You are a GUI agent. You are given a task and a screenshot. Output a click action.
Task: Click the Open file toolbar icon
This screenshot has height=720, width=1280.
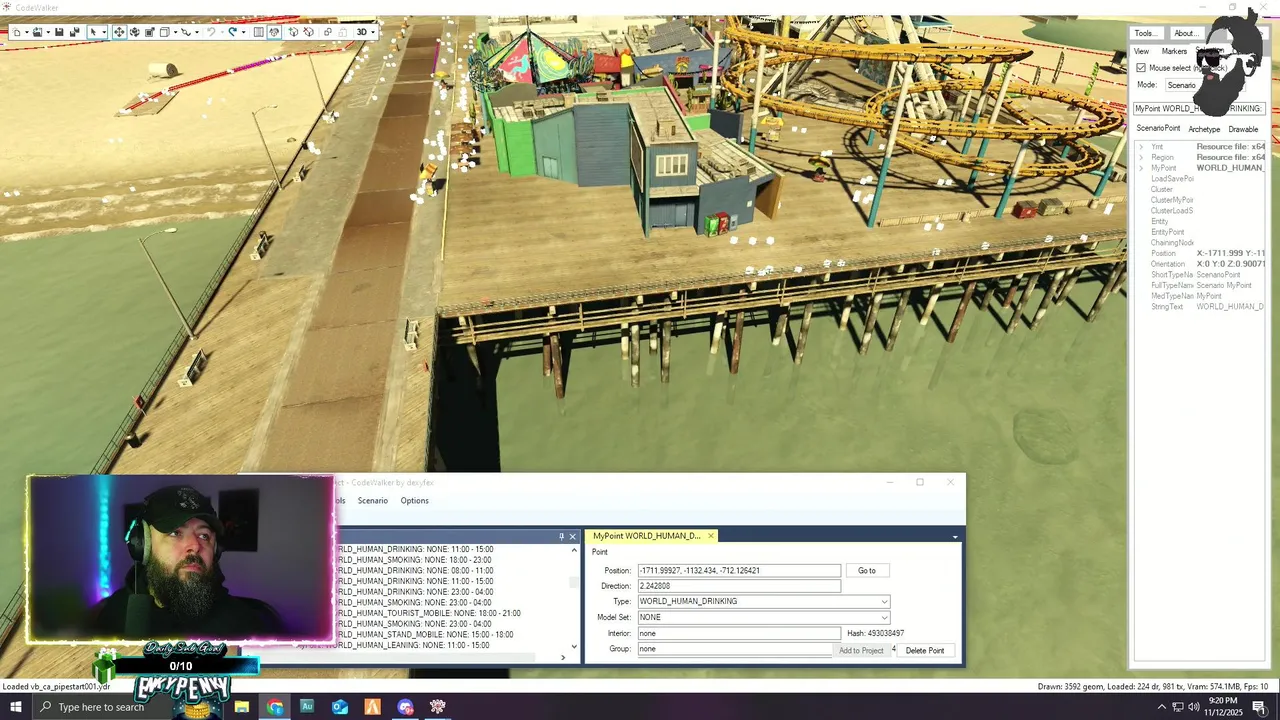[37, 32]
